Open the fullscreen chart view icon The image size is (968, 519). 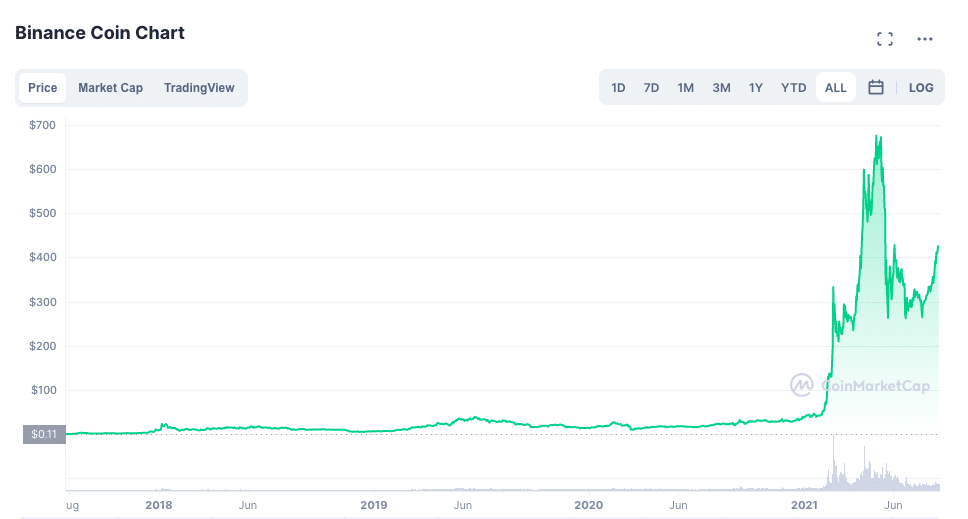click(x=885, y=39)
